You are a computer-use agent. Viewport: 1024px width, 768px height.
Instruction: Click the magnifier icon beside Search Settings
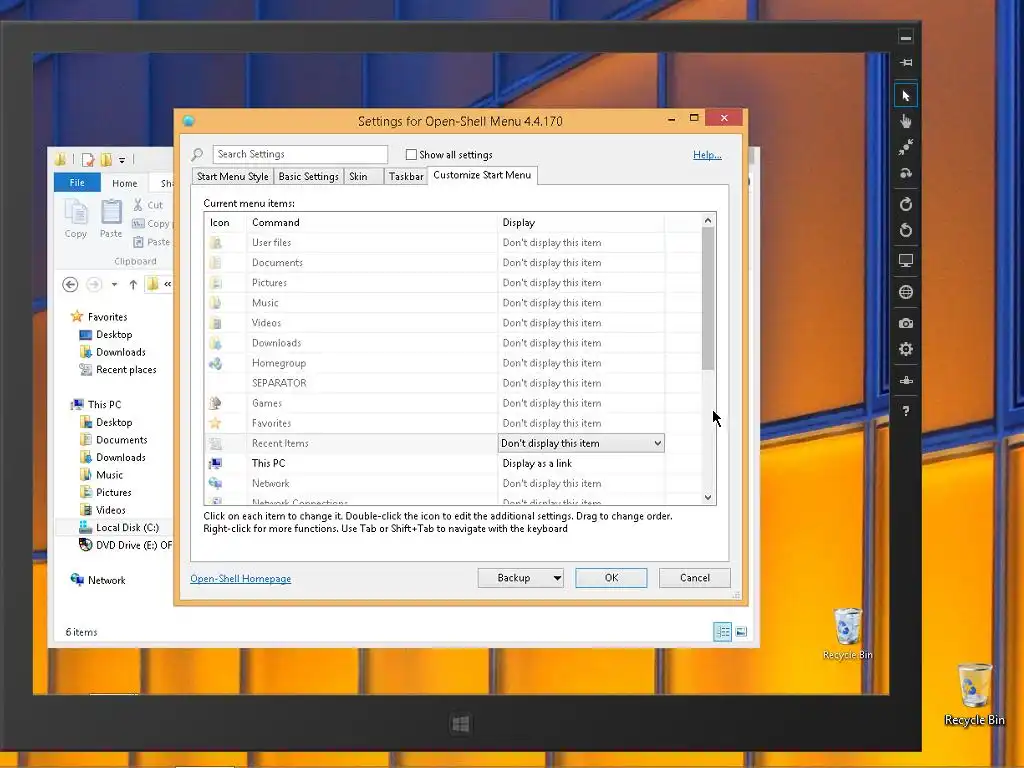pos(197,155)
